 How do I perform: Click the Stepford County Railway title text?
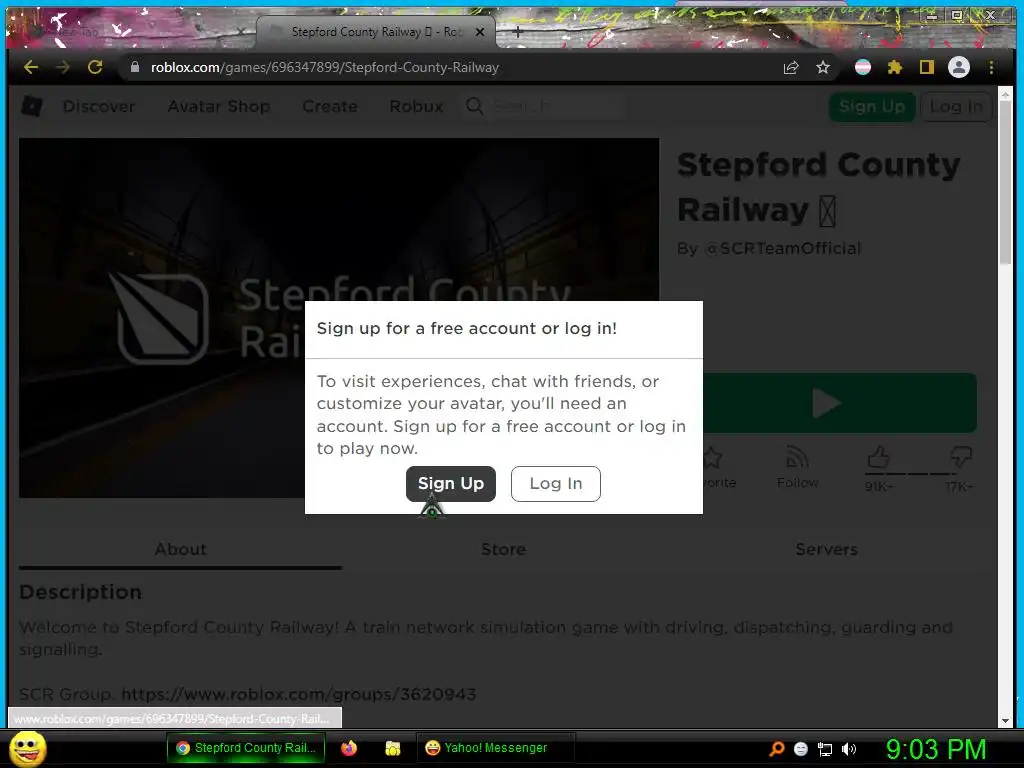[x=818, y=187]
